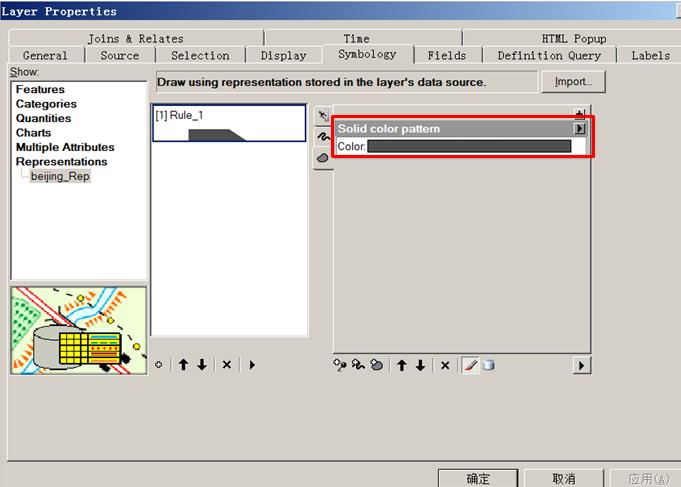The image size is (681, 487).
Task: Click the symbology preview map thumbnail
Action: 79,330
